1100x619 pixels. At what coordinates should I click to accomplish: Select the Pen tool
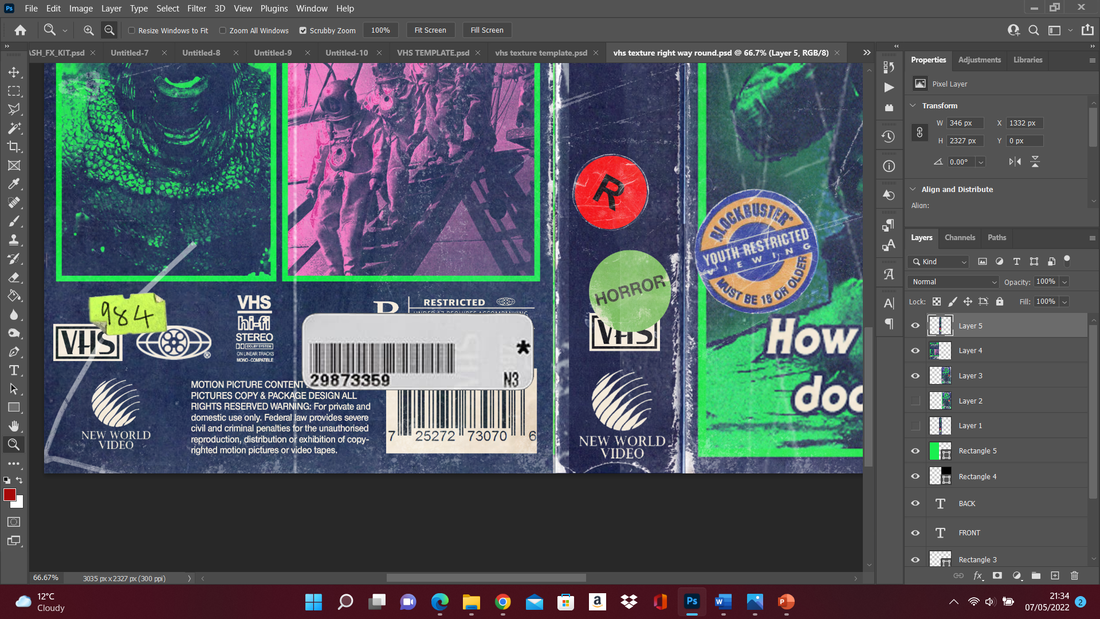click(14, 352)
